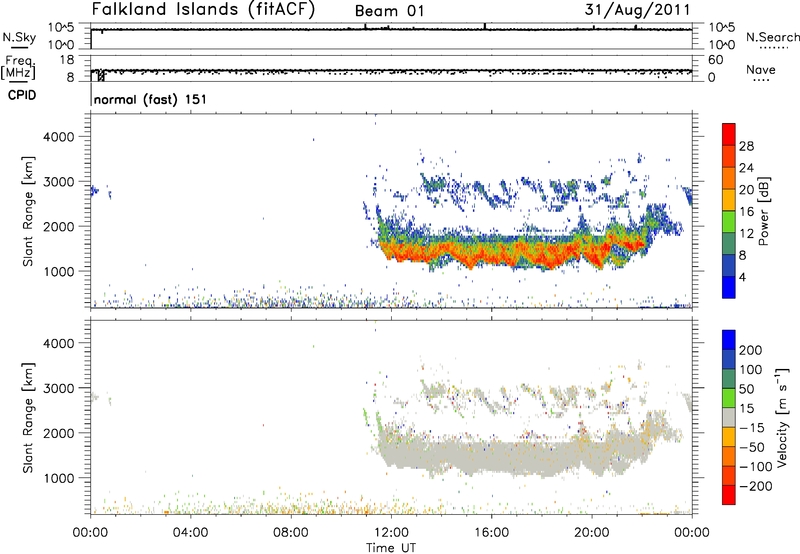Click the '12:00' time axis tick label
Viewport: 800px width, 554px height.
click(x=391, y=533)
